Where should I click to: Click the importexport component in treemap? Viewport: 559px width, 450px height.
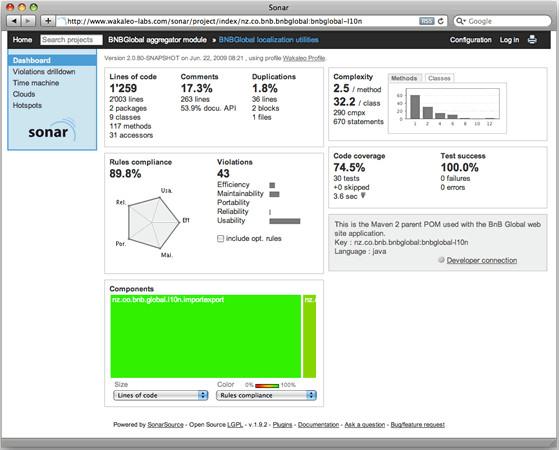[x=206, y=336]
